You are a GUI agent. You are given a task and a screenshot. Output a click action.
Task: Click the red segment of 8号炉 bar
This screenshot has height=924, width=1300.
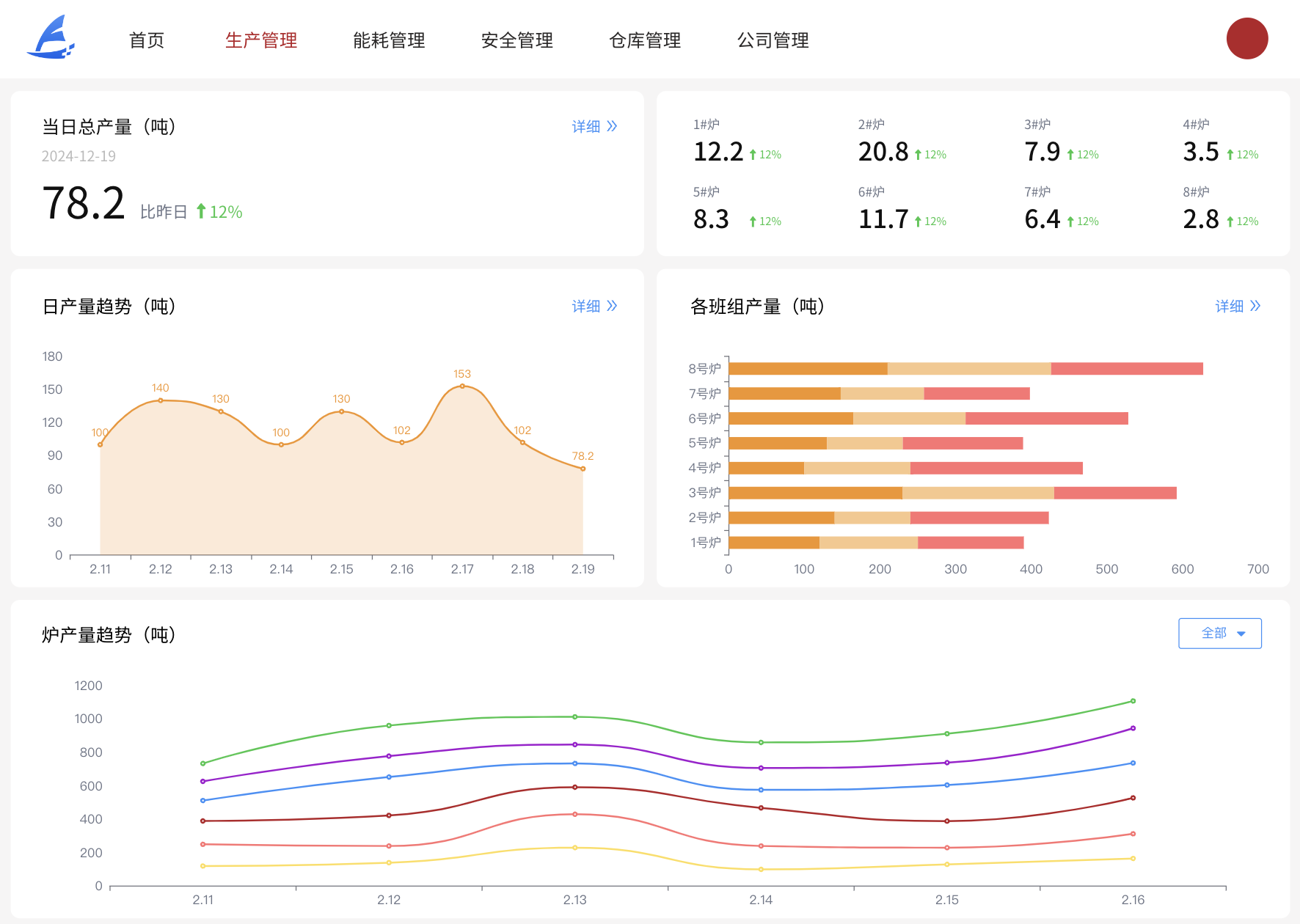[x=1126, y=369]
